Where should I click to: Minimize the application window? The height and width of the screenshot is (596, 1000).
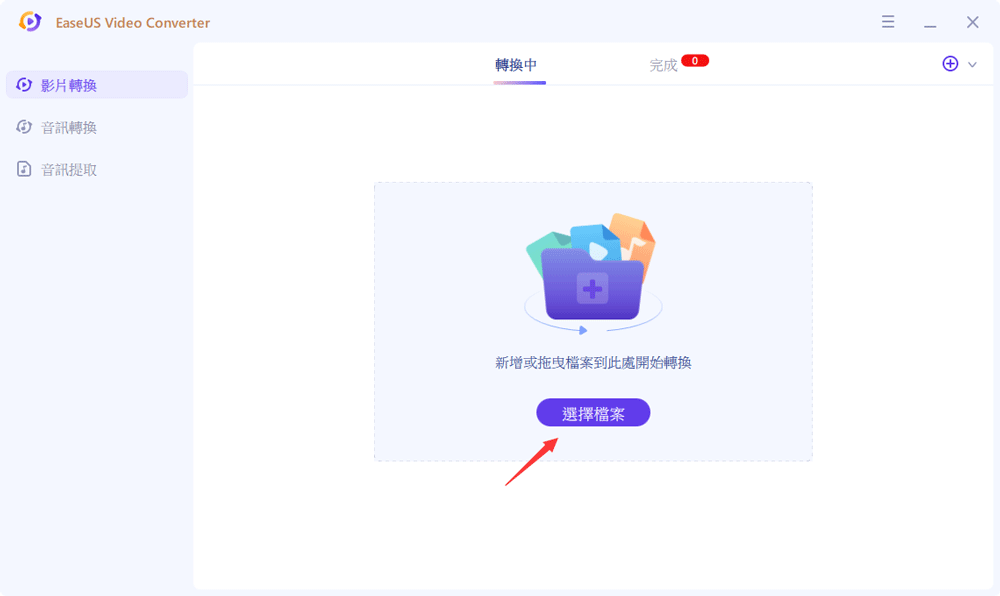pos(930,21)
